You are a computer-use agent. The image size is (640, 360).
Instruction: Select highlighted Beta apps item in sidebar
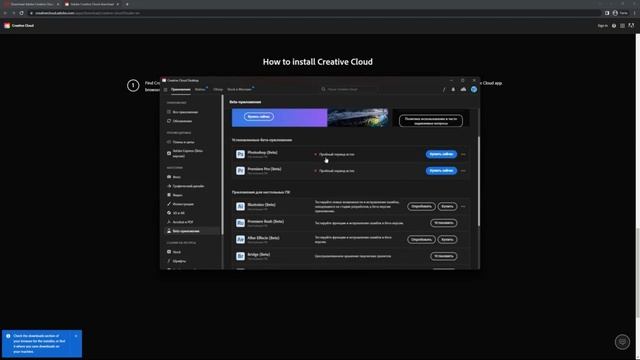click(x=192, y=231)
